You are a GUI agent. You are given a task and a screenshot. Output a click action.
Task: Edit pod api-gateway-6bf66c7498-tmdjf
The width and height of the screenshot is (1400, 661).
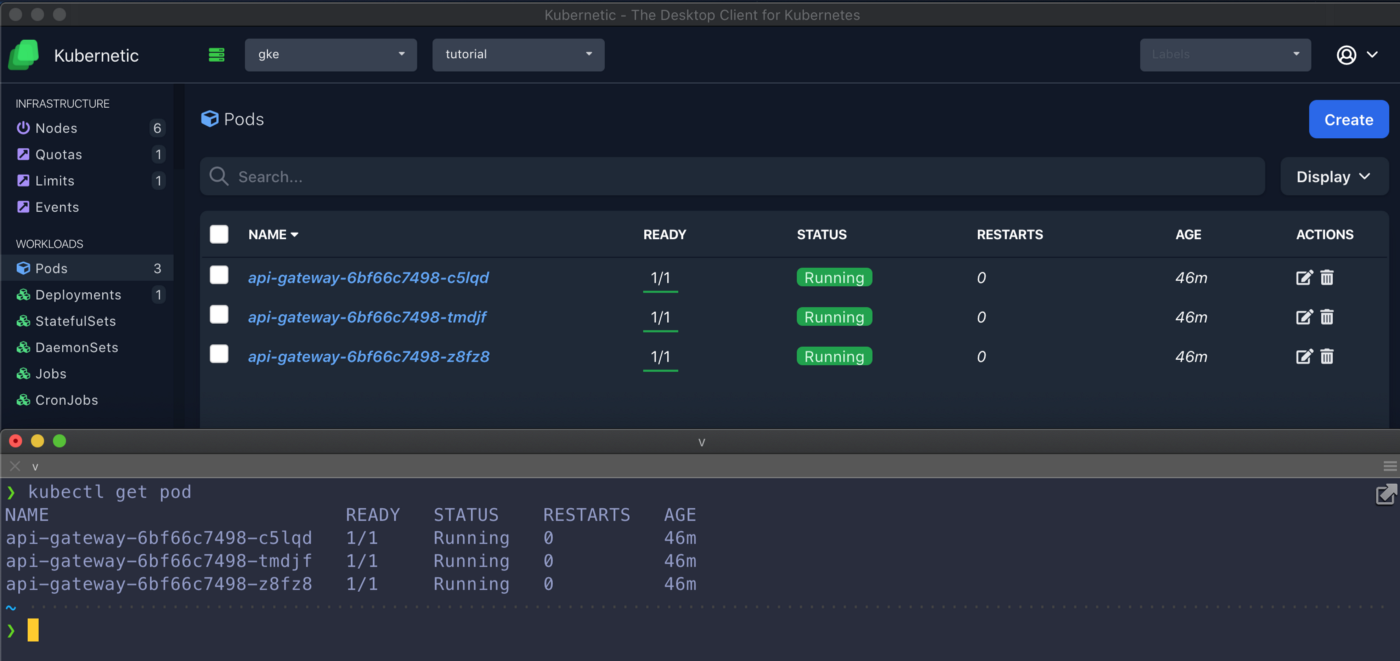pos(1304,317)
